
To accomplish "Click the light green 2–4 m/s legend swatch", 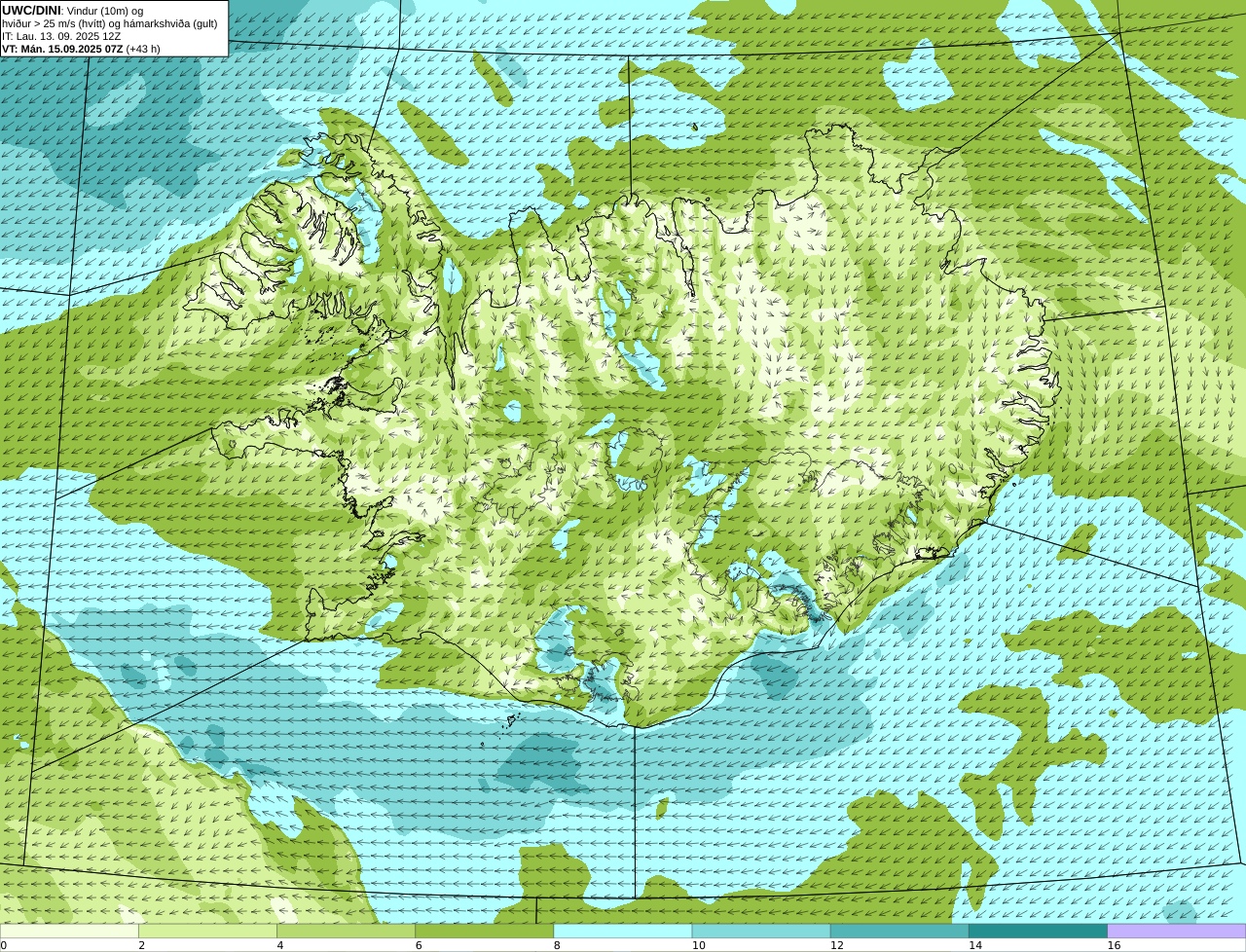I will pyautogui.click(x=207, y=932).
